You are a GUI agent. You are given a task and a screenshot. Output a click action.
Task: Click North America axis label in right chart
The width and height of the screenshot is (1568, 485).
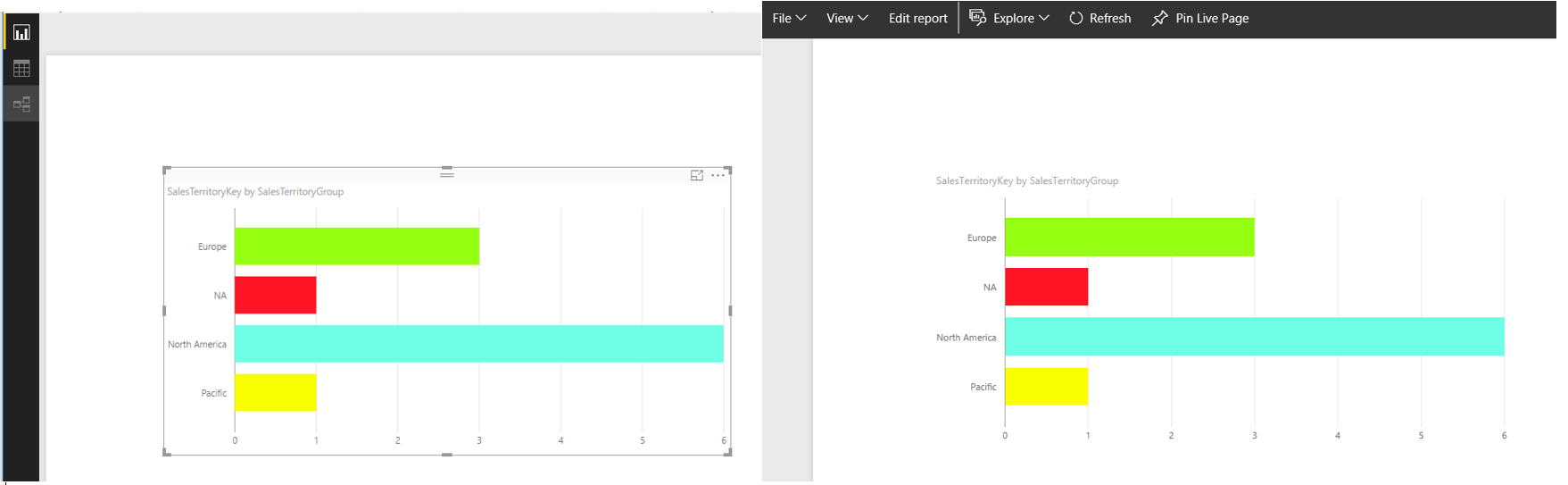click(x=967, y=338)
